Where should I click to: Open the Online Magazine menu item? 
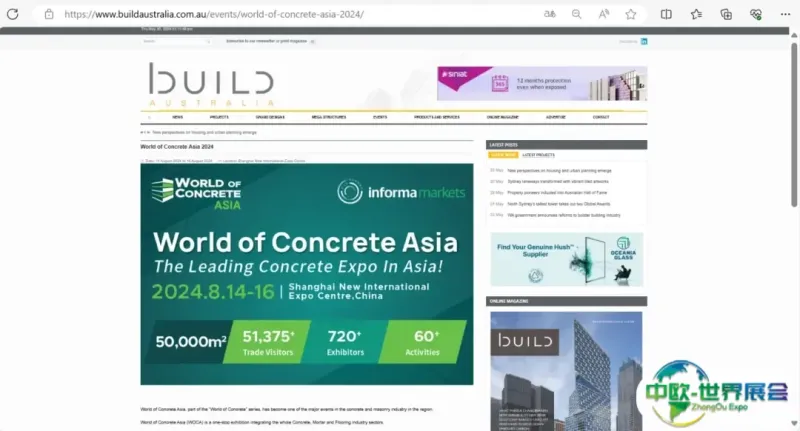click(503, 117)
